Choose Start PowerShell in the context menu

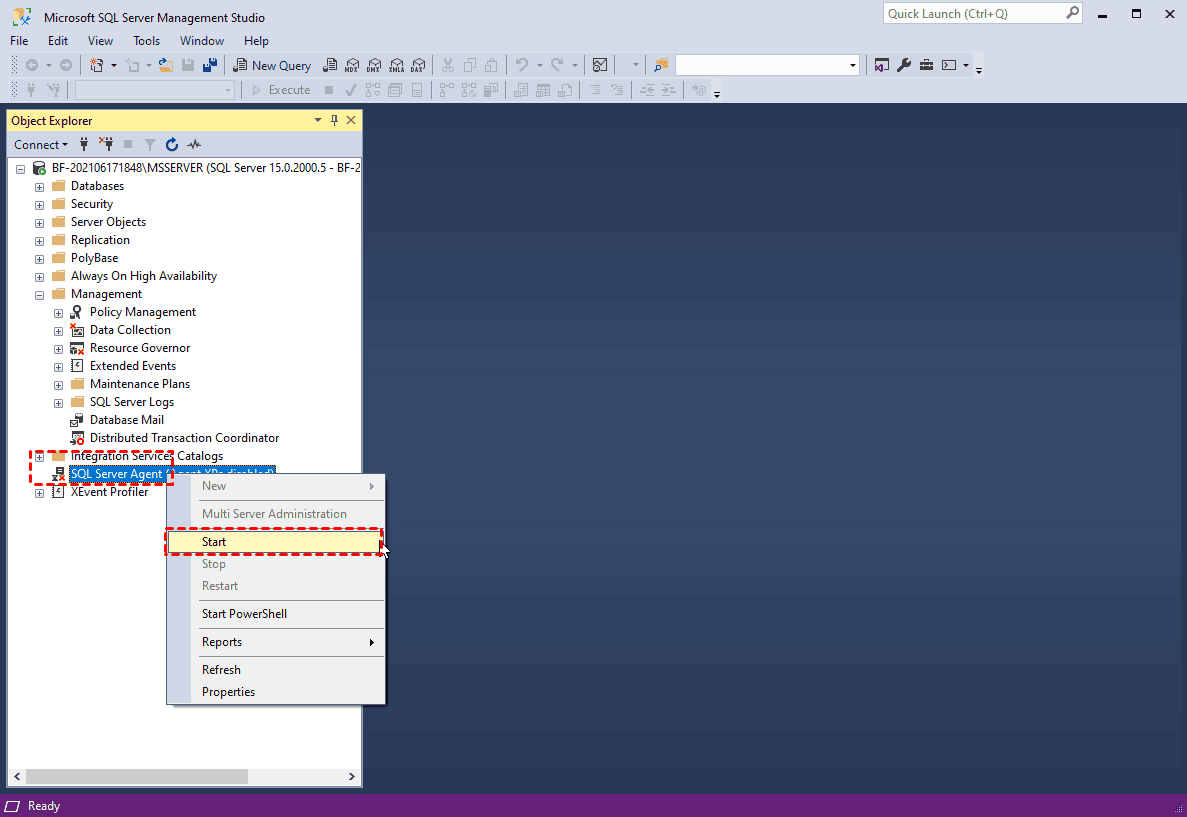click(276, 614)
